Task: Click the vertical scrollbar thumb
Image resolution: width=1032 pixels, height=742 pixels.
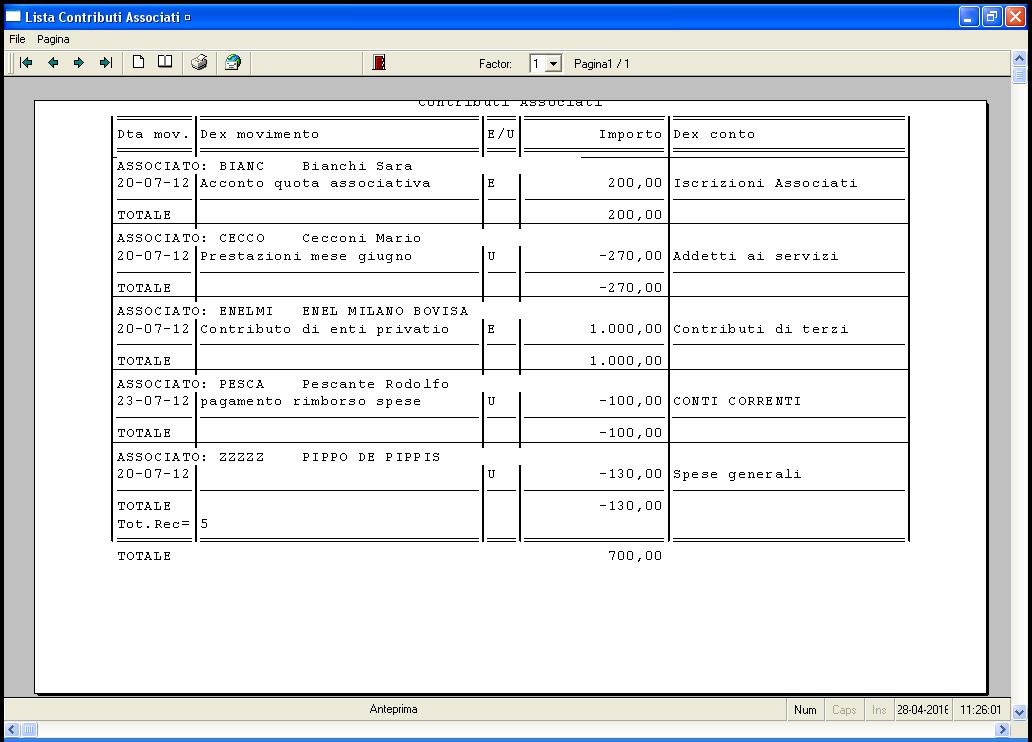Action: click(x=1019, y=75)
